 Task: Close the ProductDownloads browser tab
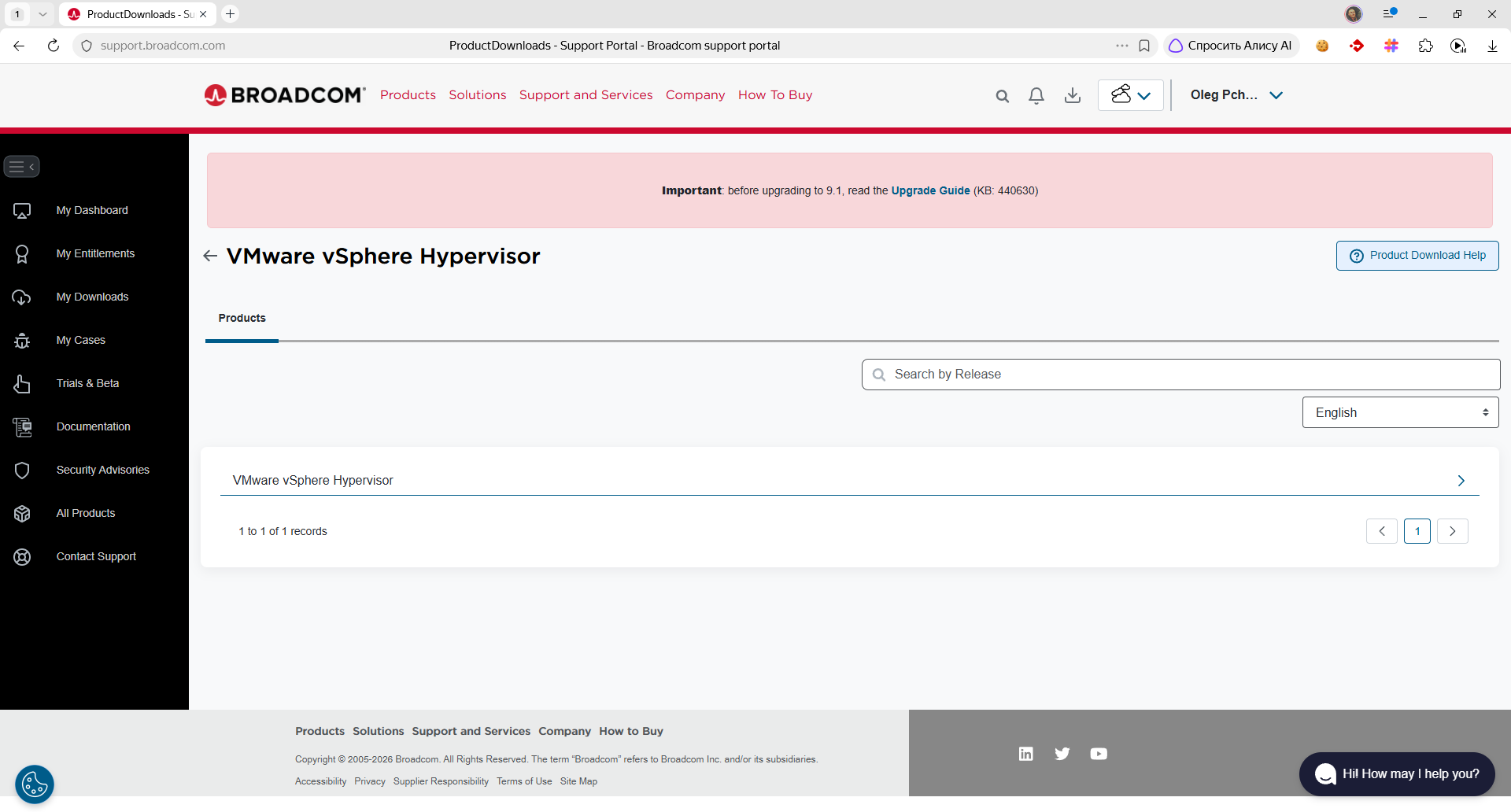[203, 14]
